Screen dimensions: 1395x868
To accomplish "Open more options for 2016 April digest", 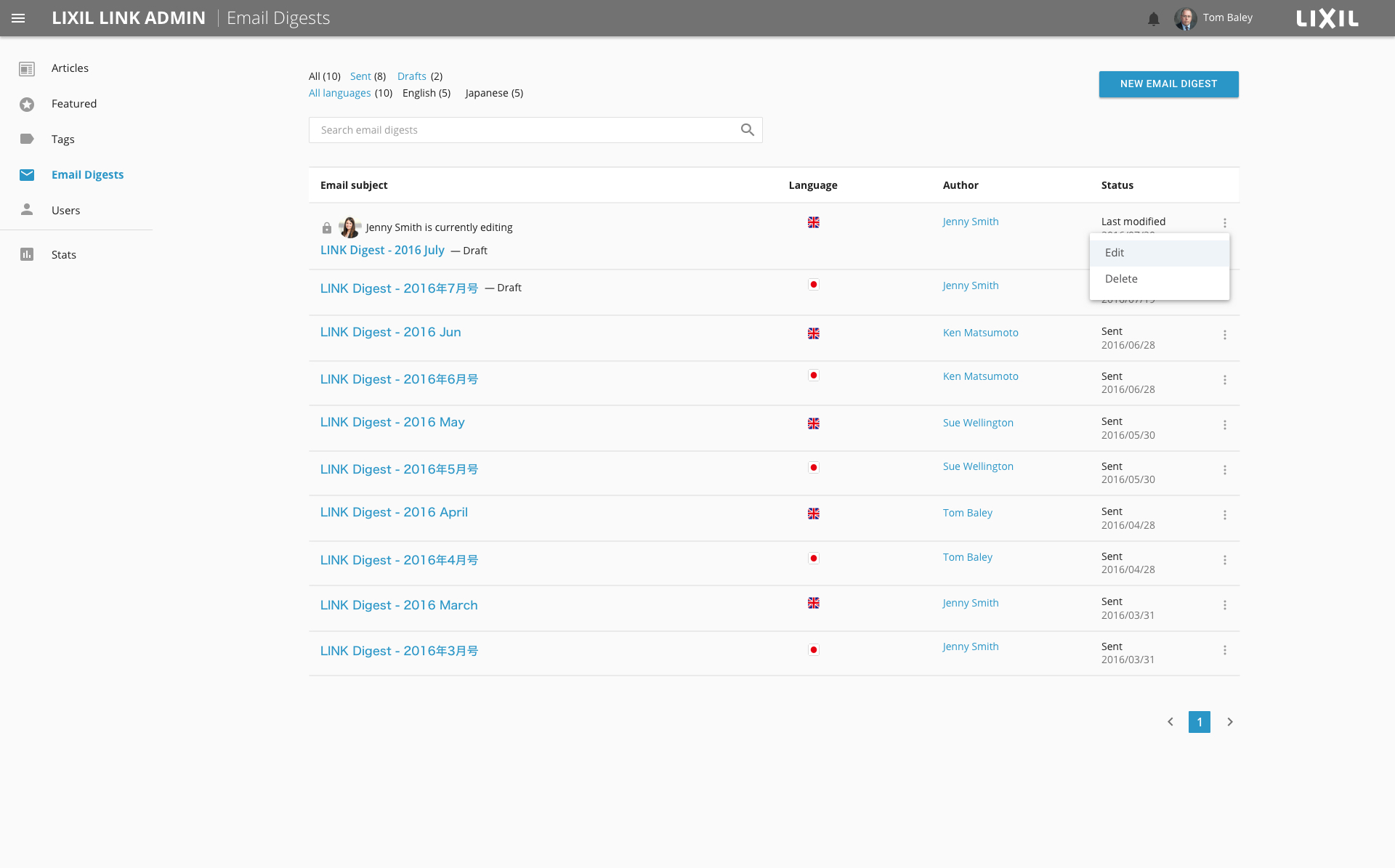I will coord(1225,515).
